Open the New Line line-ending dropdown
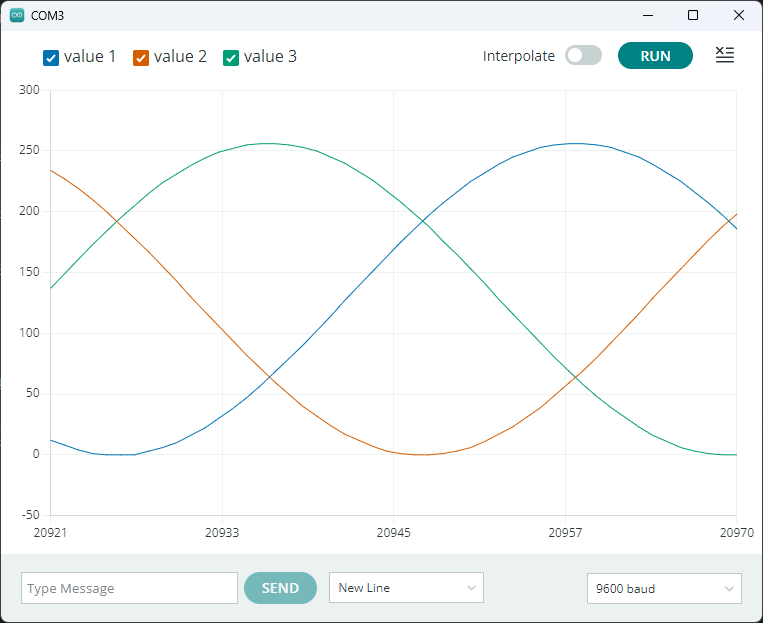The image size is (763, 623). coord(406,588)
